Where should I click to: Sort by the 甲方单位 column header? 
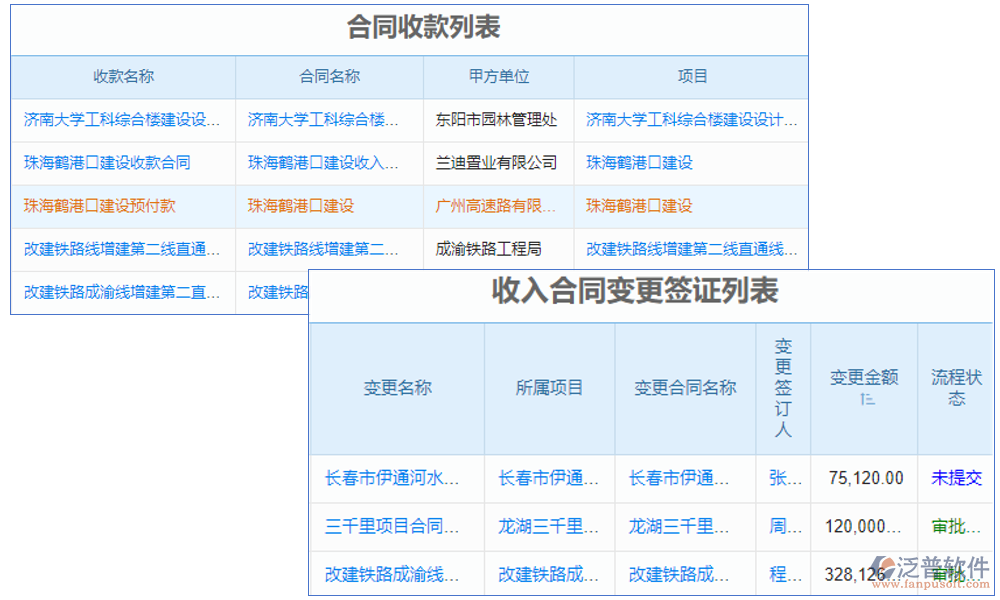(498, 77)
